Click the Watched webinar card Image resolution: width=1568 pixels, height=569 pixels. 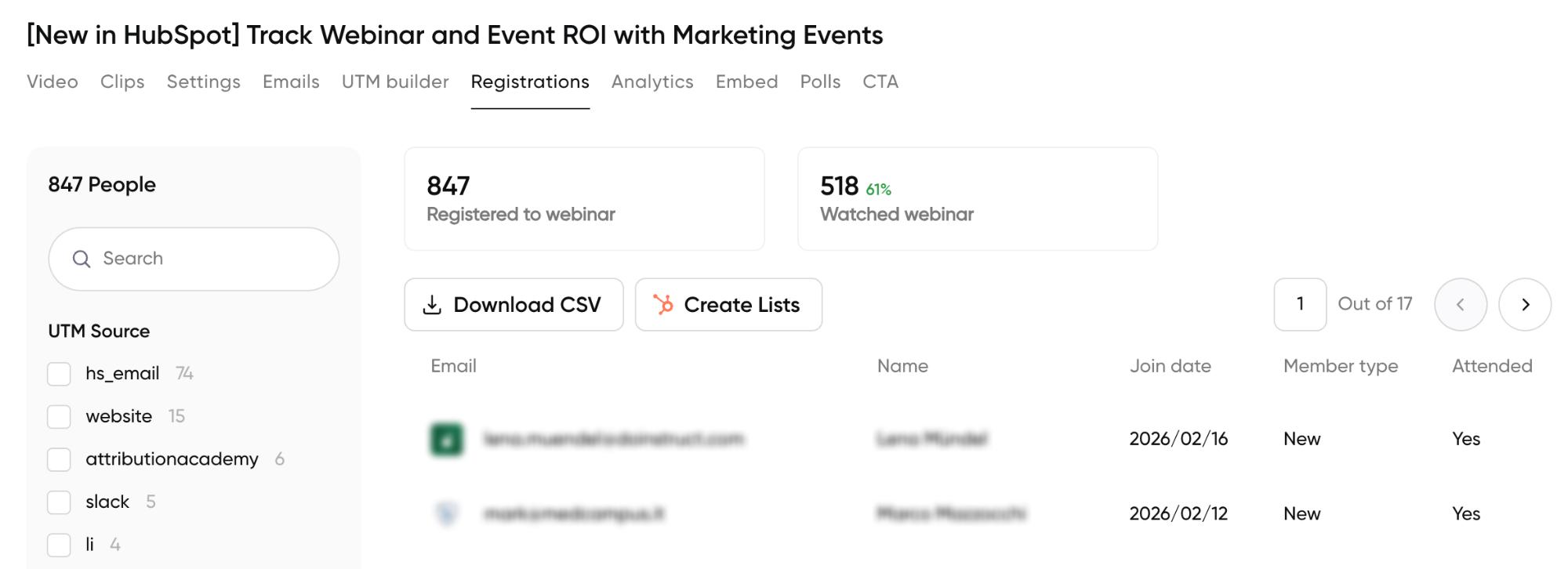pyautogui.click(x=978, y=199)
